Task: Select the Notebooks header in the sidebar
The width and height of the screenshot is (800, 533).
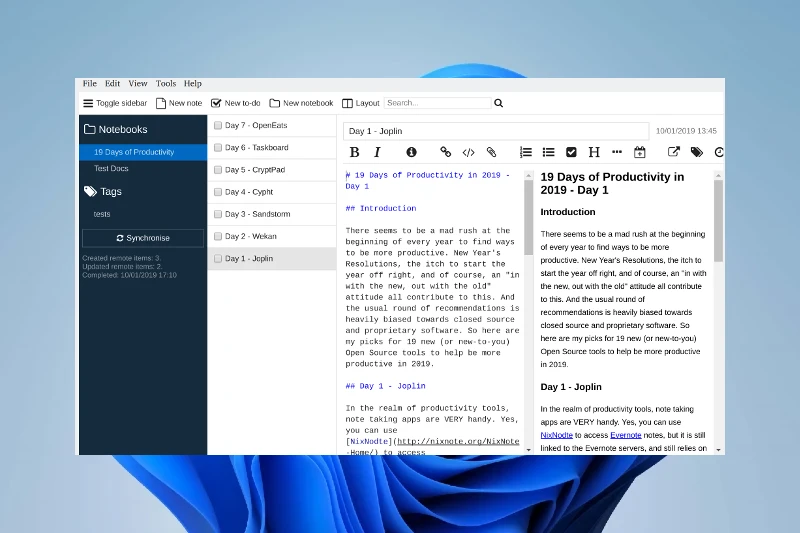Action: click(116, 130)
